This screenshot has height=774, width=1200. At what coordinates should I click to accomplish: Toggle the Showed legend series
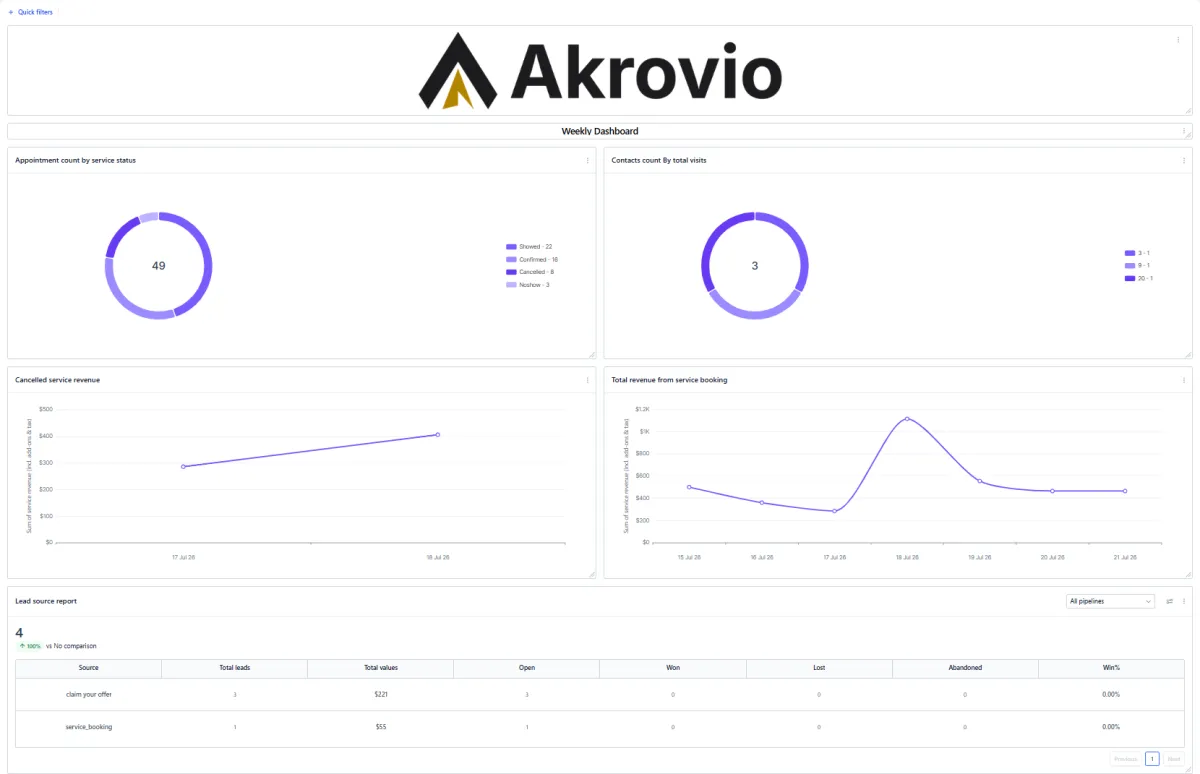pos(530,246)
